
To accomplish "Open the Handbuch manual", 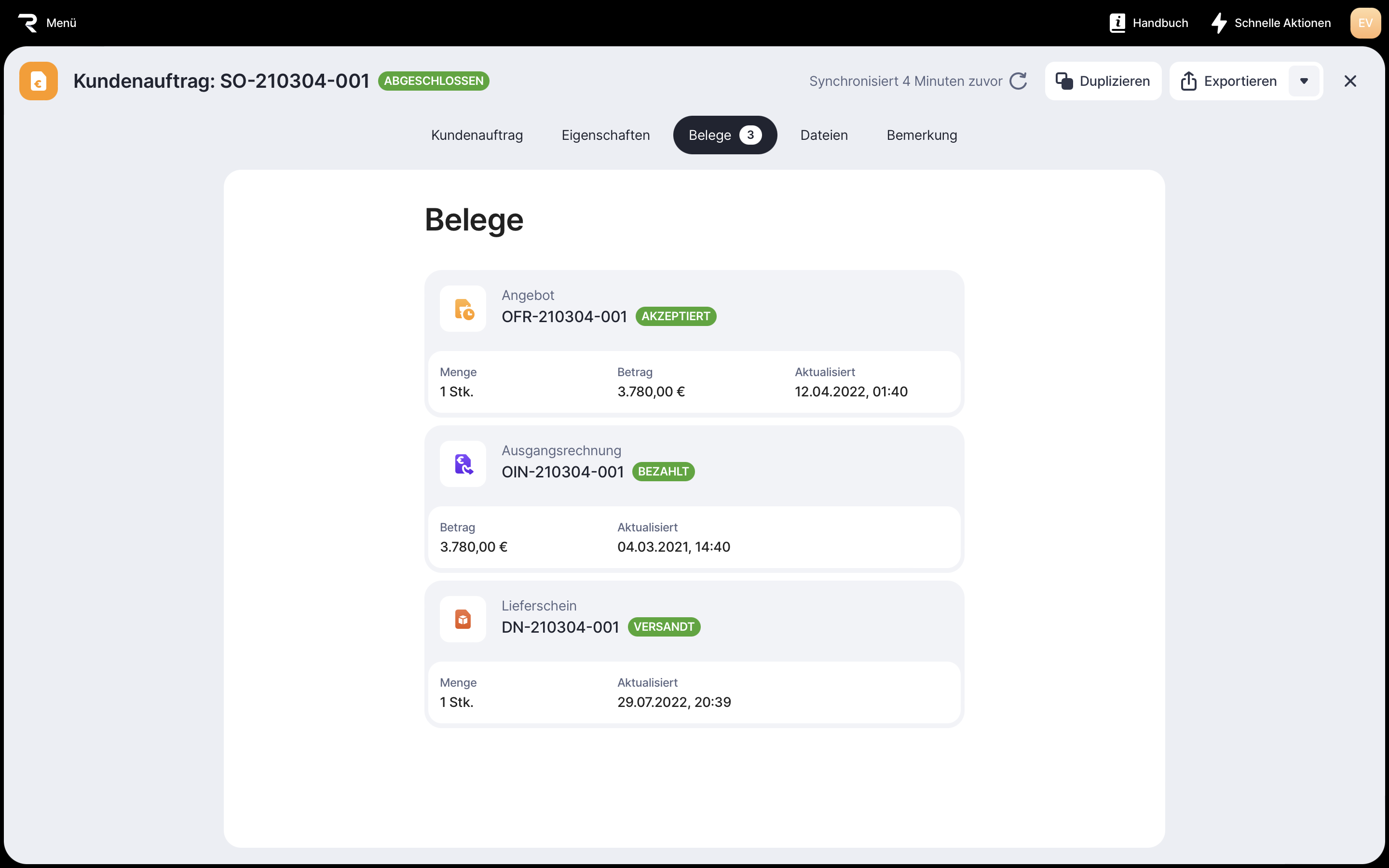I will click(1148, 23).
